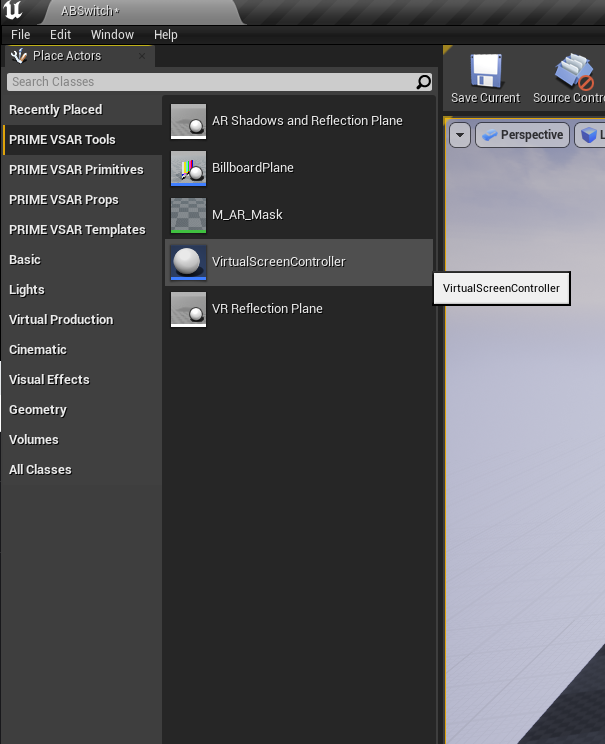The width and height of the screenshot is (605, 744).
Task: Open the Window menu
Action: (112, 35)
